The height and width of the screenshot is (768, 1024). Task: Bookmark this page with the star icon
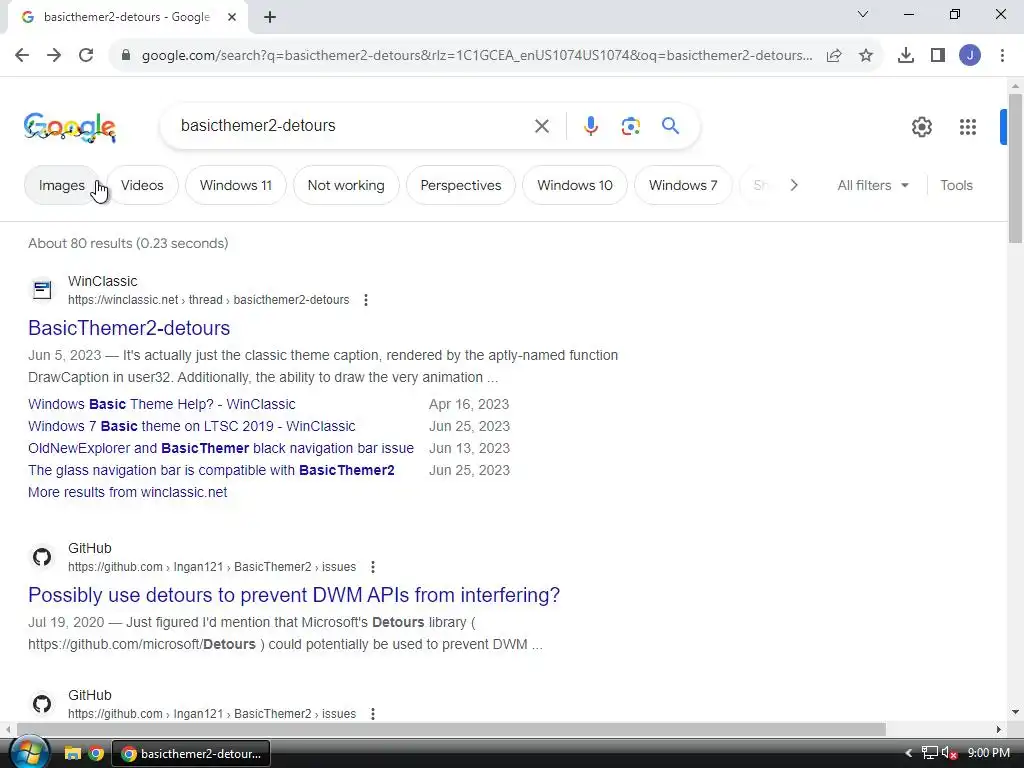[x=866, y=56]
